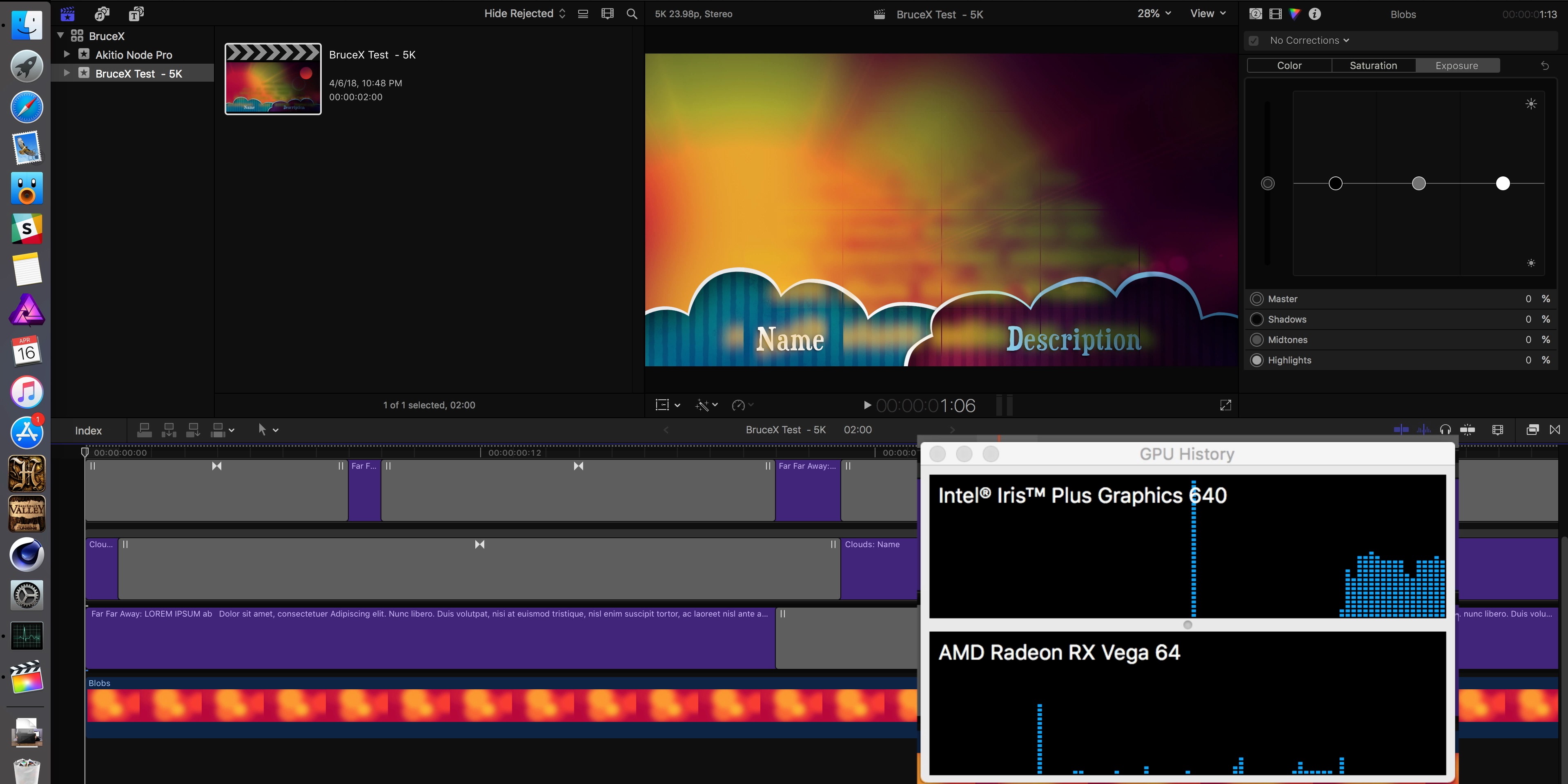Show the Color Inspector
The width and height of the screenshot is (1568, 784).
click(1295, 13)
